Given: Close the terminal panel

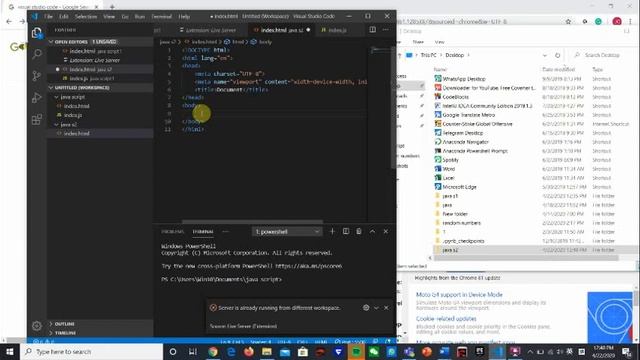Looking at the screenshot, I should coord(386,231).
